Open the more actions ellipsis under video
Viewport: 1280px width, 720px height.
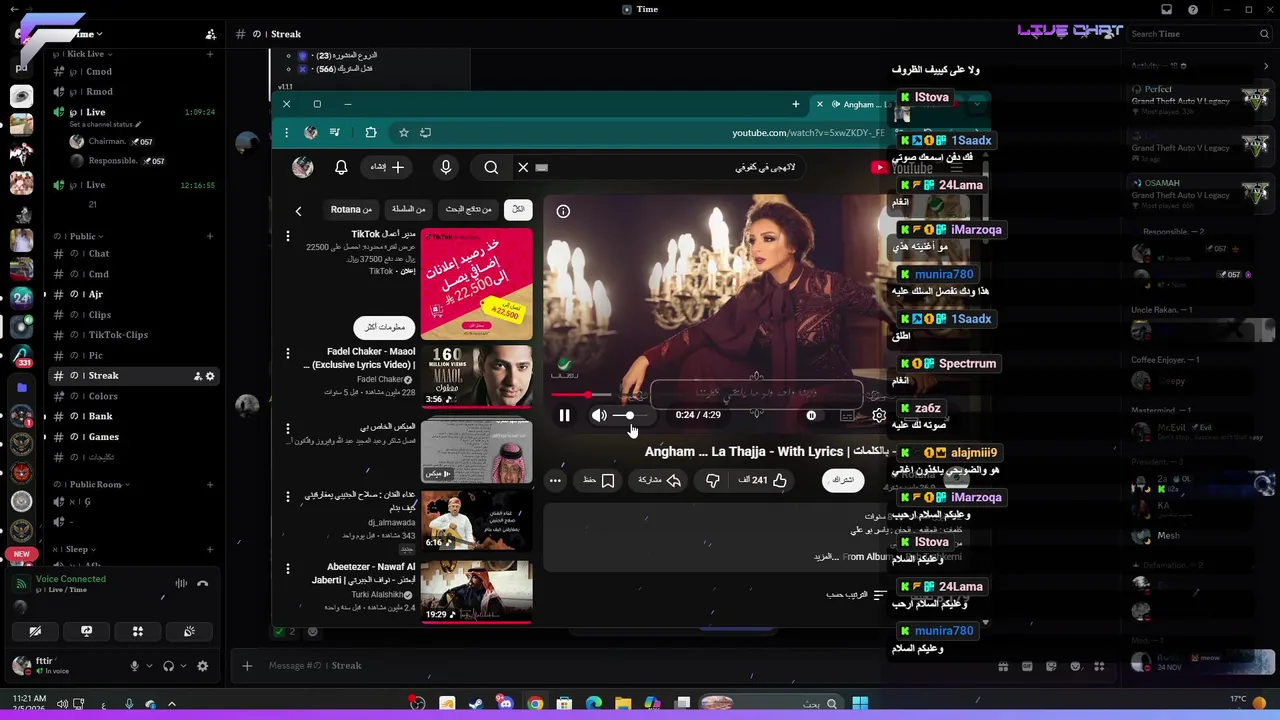point(555,480)
